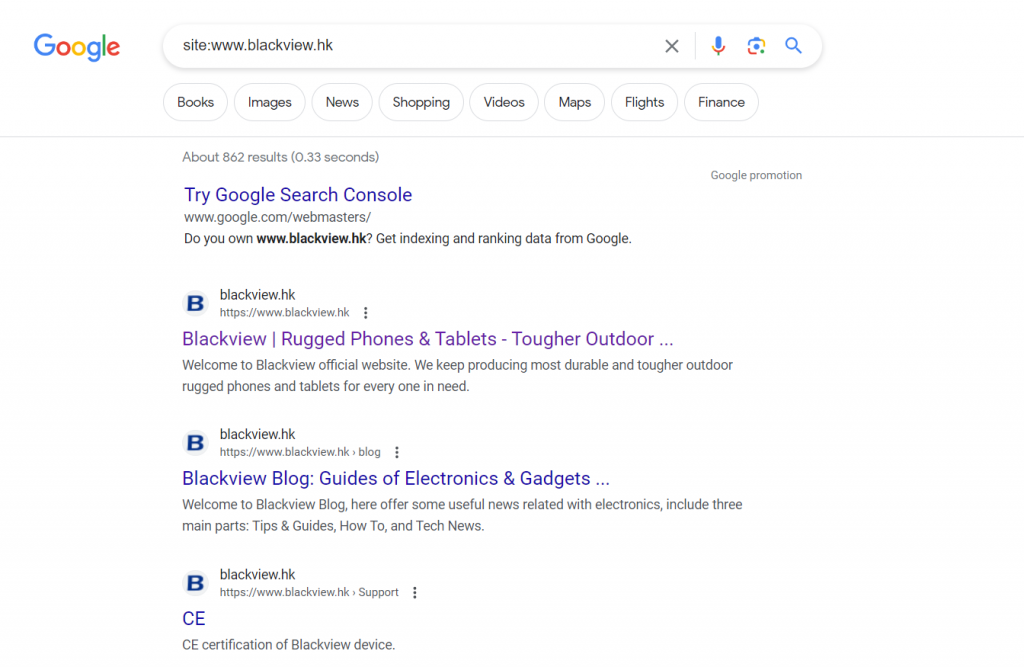The image size is (1024, 667).
Task: Click the 'Google promotion' label
Action: click(x=756, y=175)
